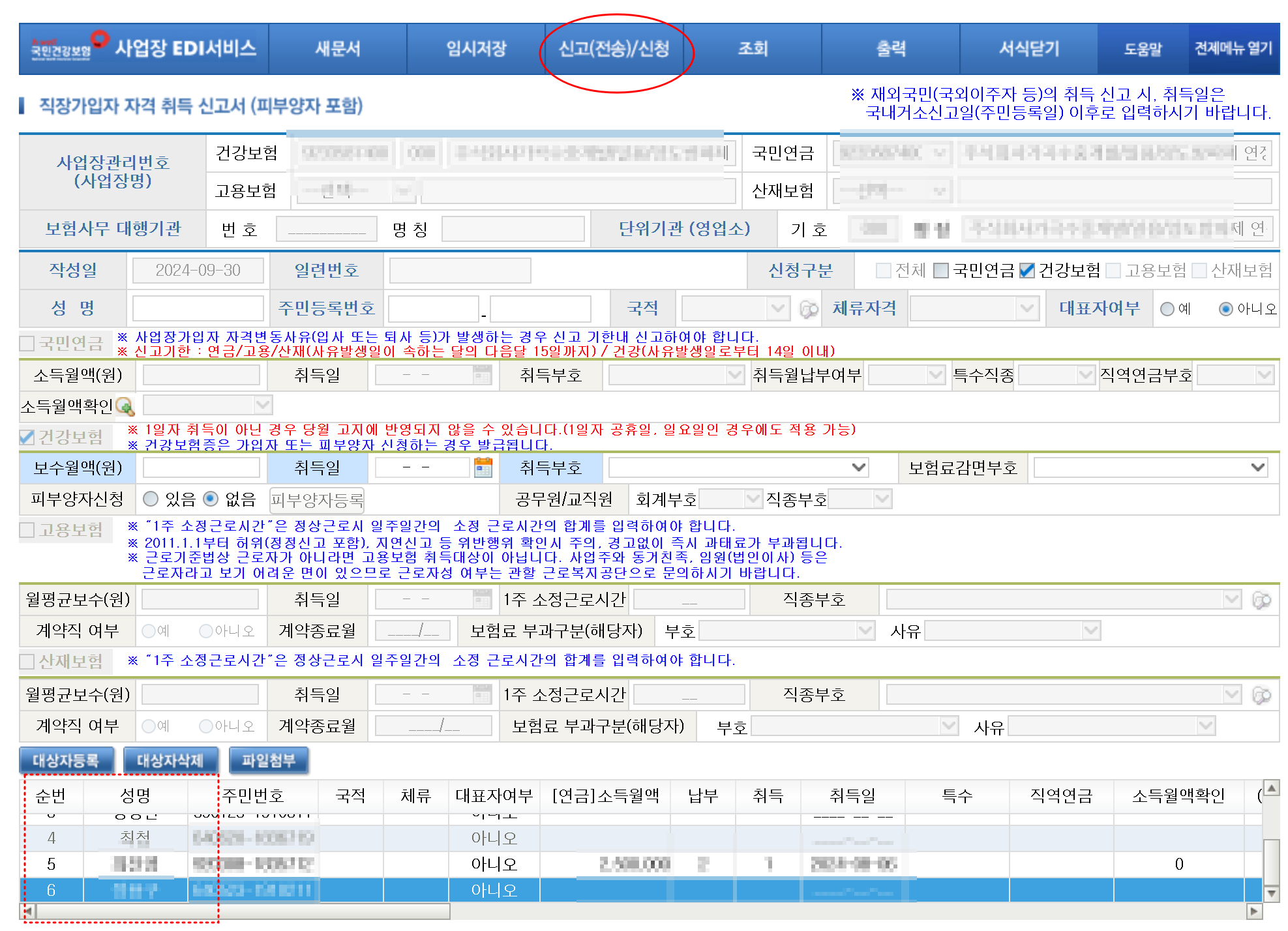Image resolution: width=1288 pixels, height=931 pixels.
Task: Toggle the 국민연금 checkbox in 신청구분
Action: (x=941, y=271)
